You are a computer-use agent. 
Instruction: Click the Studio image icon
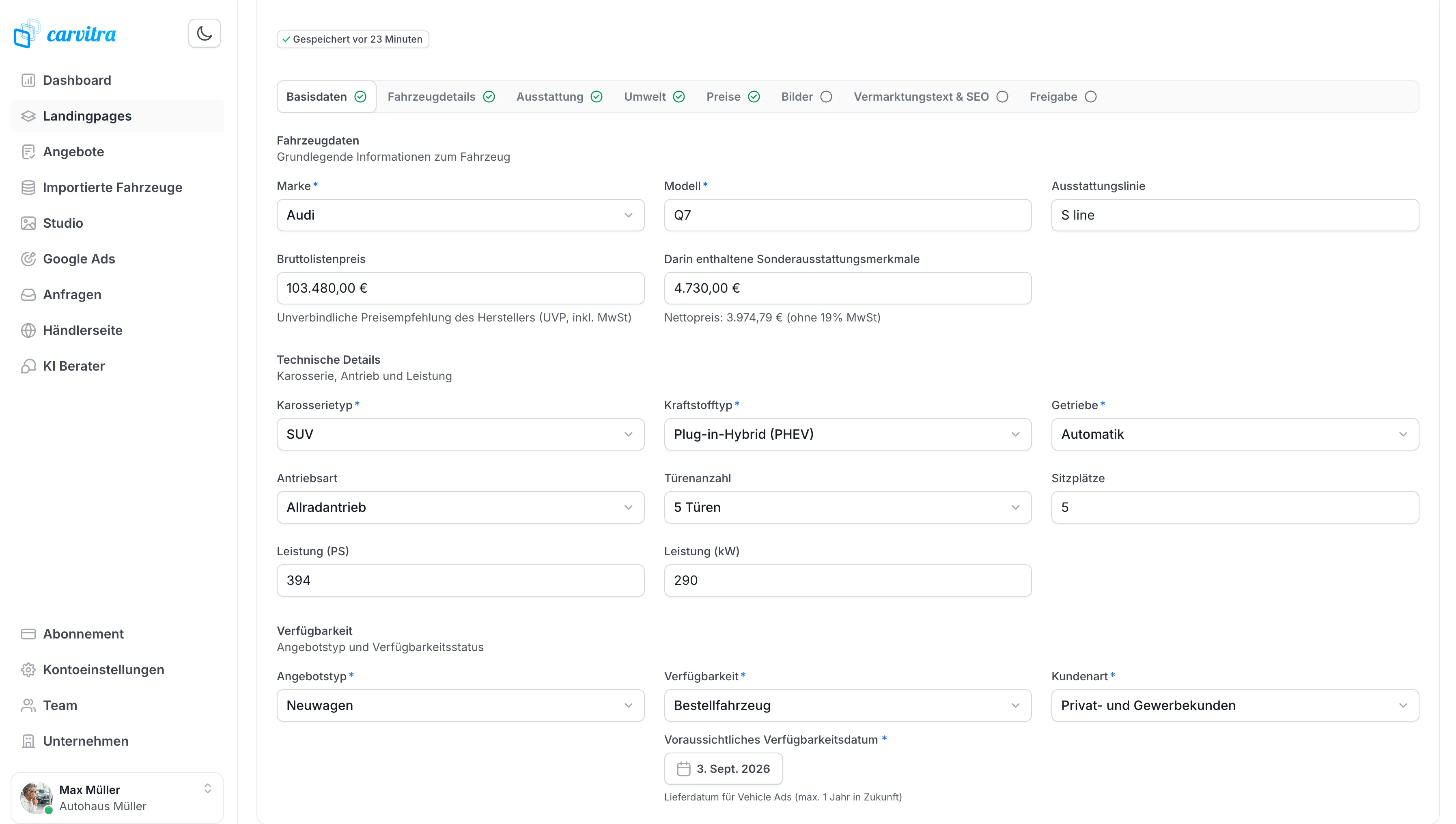point(28,223)
